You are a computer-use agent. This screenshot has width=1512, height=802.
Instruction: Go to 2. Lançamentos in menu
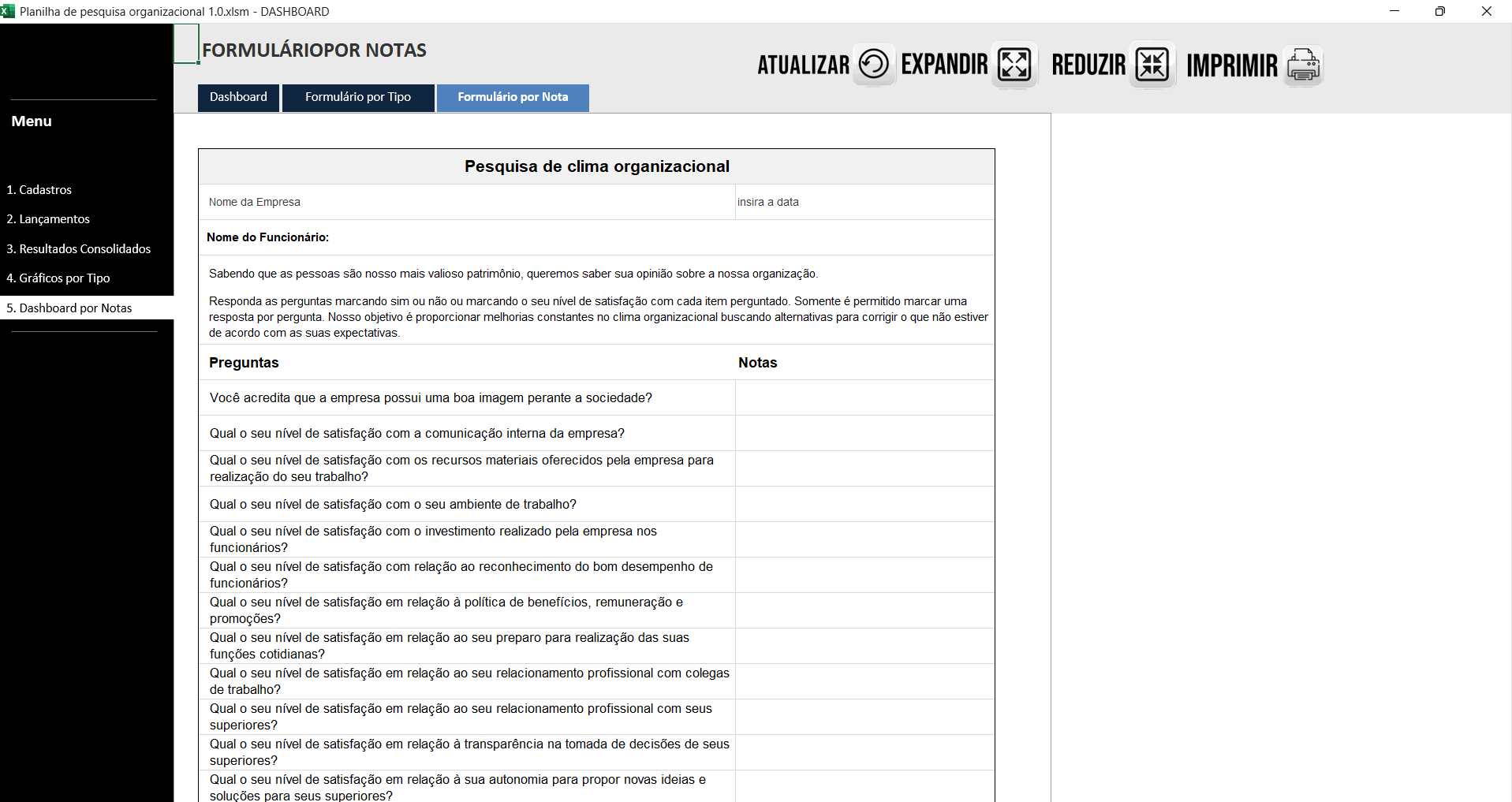click(x=48, y=219)
